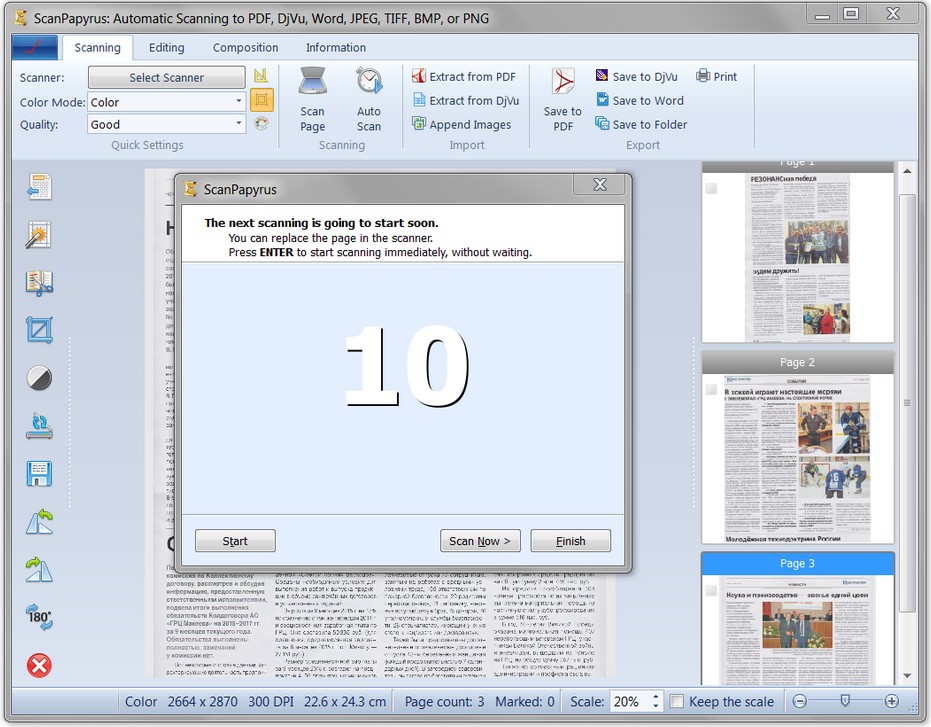Click the Scan Now > button

tap(480, 540)
